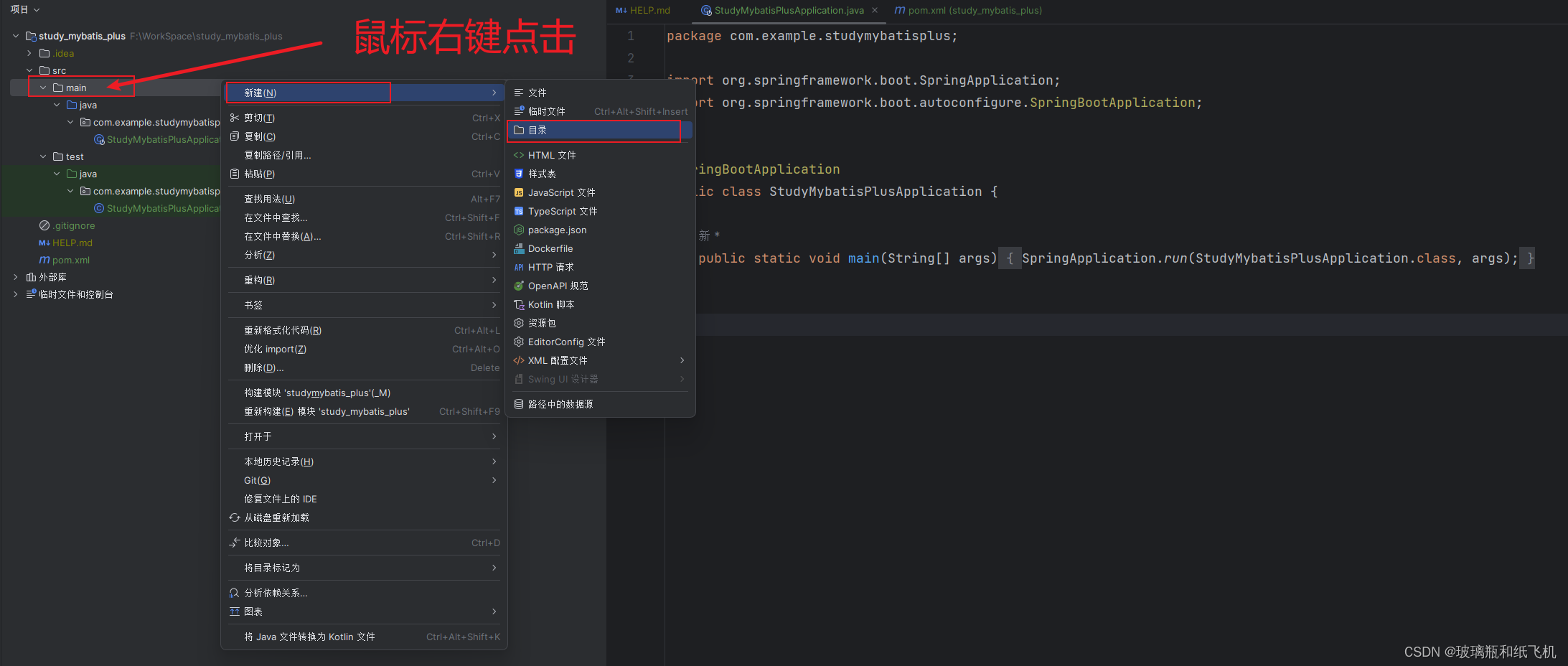Click the file icon beside 文件
The image size is (1568, 666).
tap(519, 93)
